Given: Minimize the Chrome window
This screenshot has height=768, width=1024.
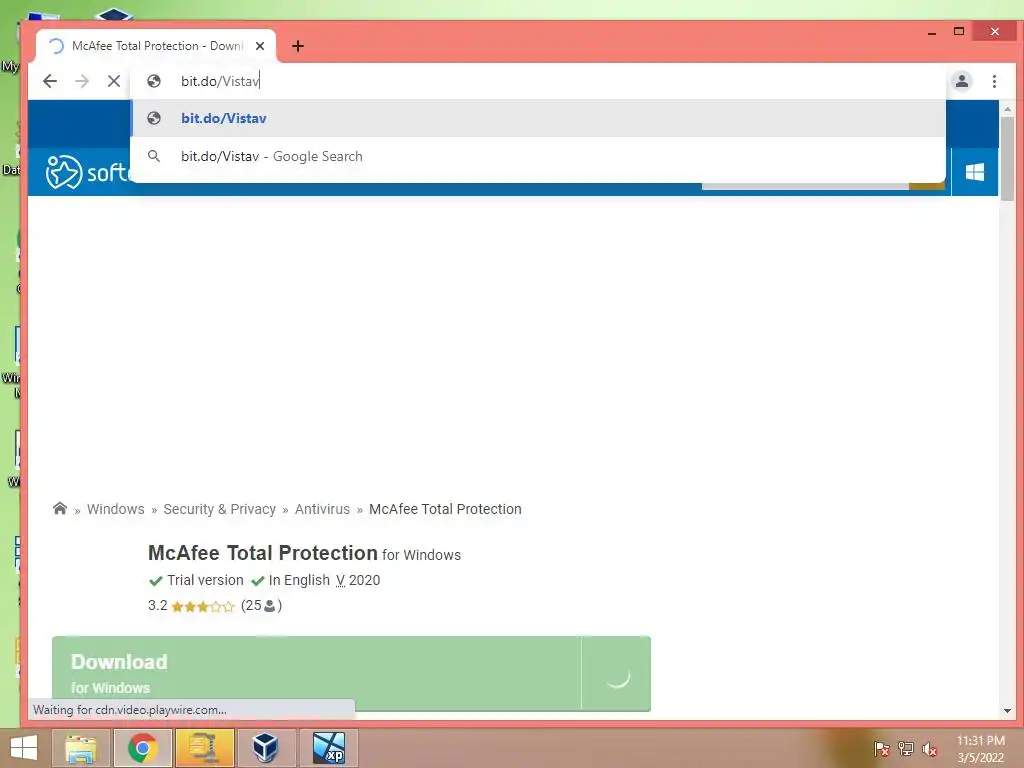Looking at the screenshot, I should tap(932, 32).
